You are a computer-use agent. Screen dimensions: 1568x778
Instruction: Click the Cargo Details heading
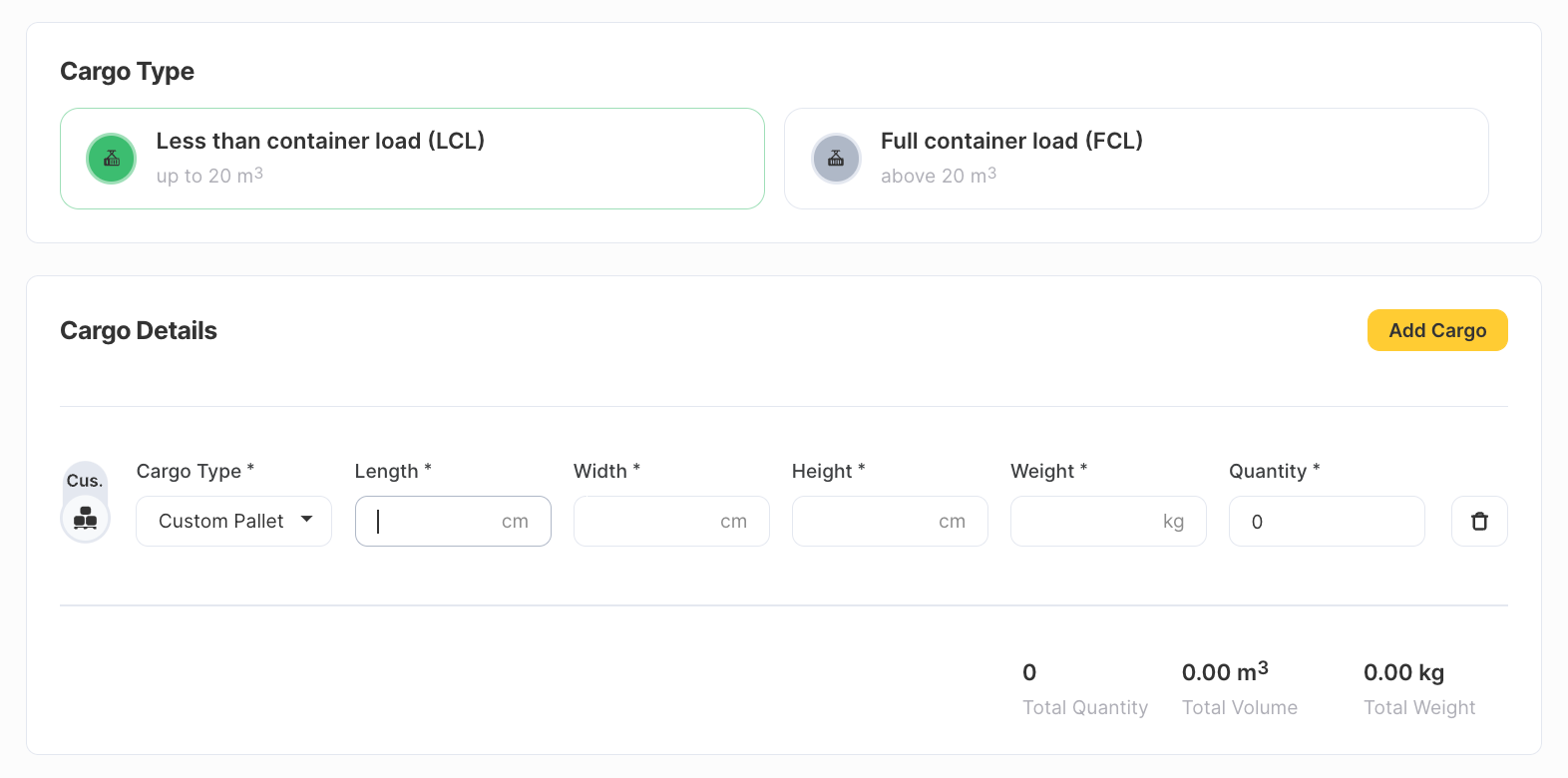coord(139,331)
